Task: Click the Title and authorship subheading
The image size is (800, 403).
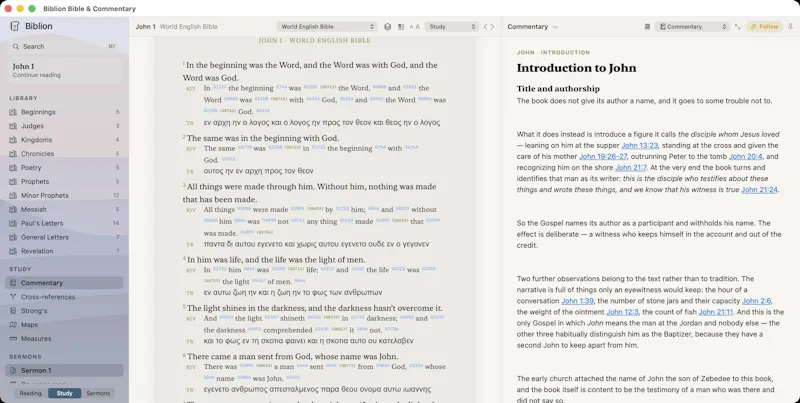Action: click(558, 89)
